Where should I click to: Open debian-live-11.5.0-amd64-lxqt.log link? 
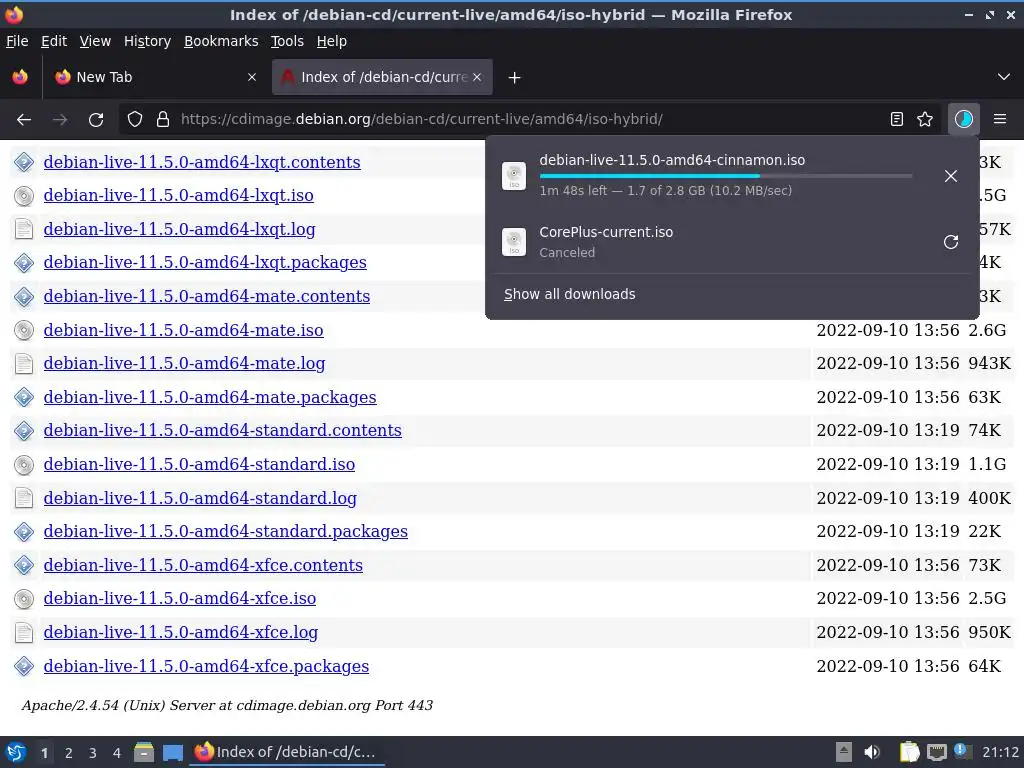click(180, 229)
